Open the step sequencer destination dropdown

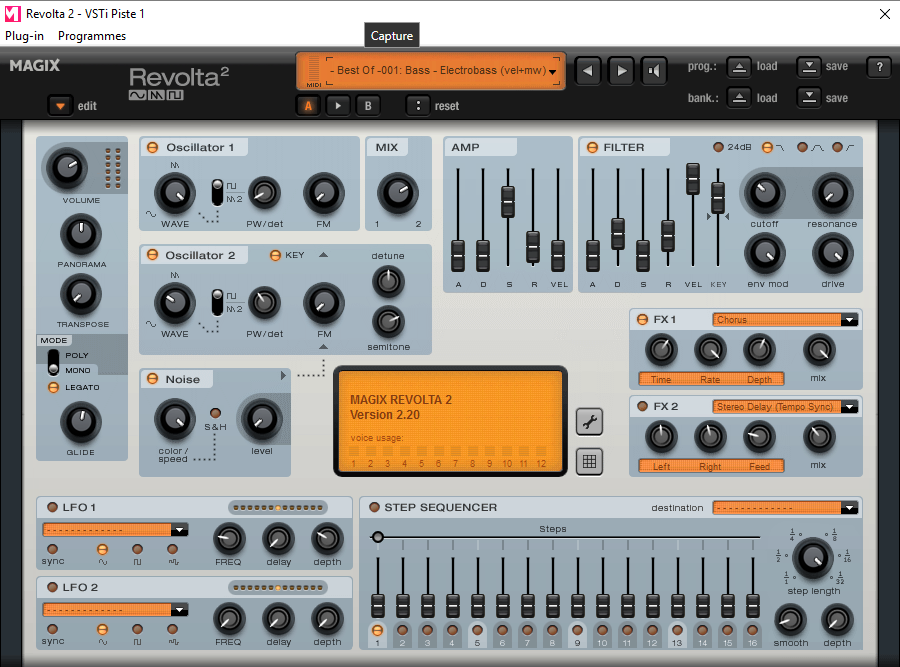click(849, 507)
